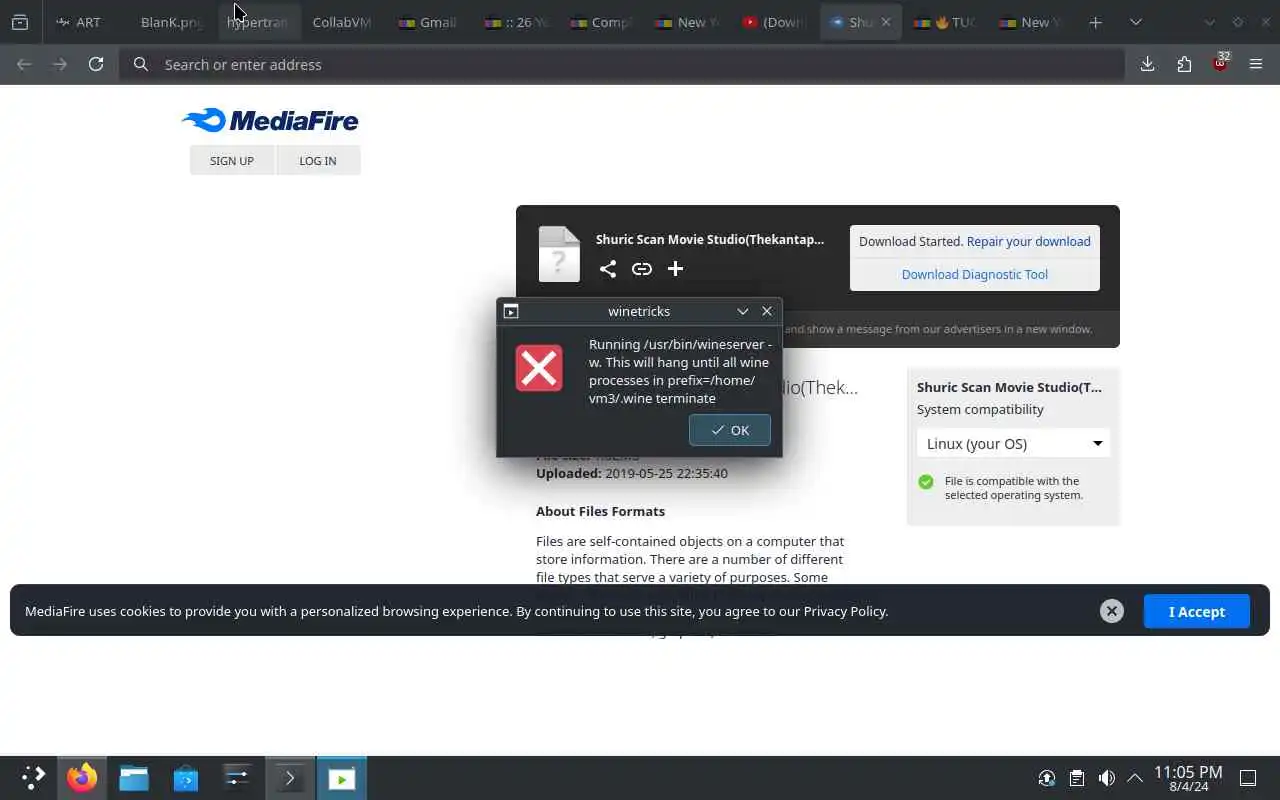Open Discover software store in taskbar
The width and height of the screenshot is (1280, 800).
(186, 778)
